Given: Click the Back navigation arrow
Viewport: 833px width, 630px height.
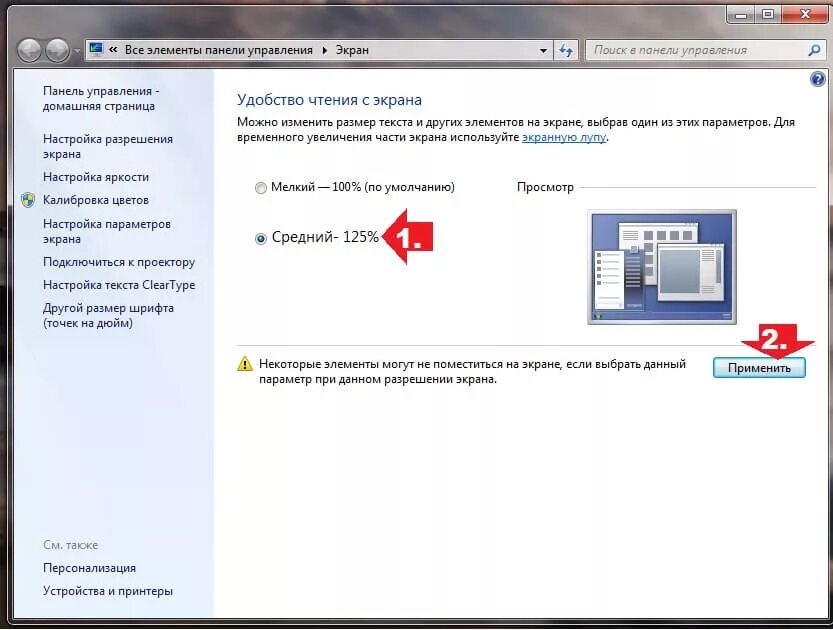Looking at the screenshot, I should [x=29, y=50].
